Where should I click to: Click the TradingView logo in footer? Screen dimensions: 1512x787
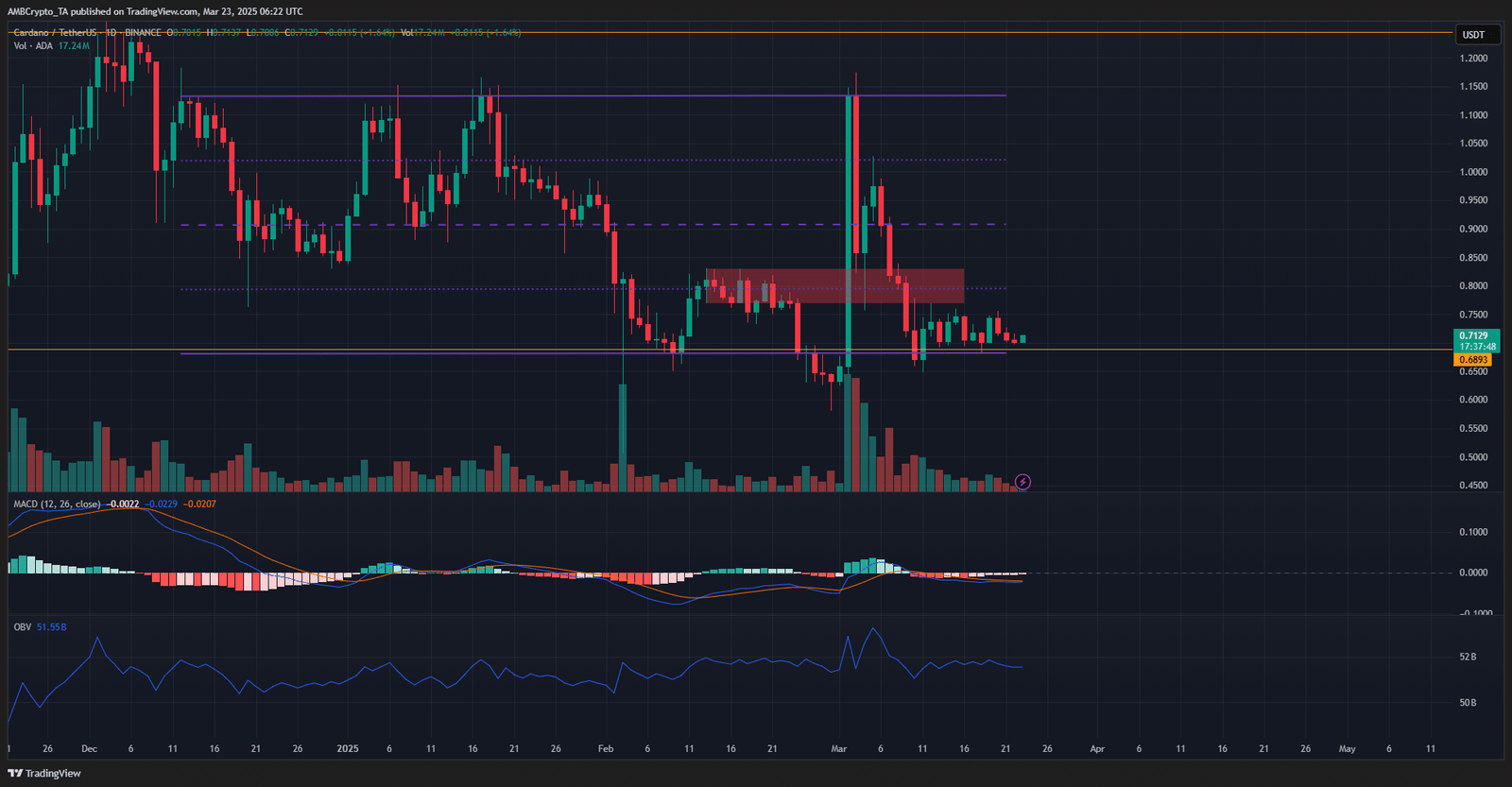(x=43, y=773)
